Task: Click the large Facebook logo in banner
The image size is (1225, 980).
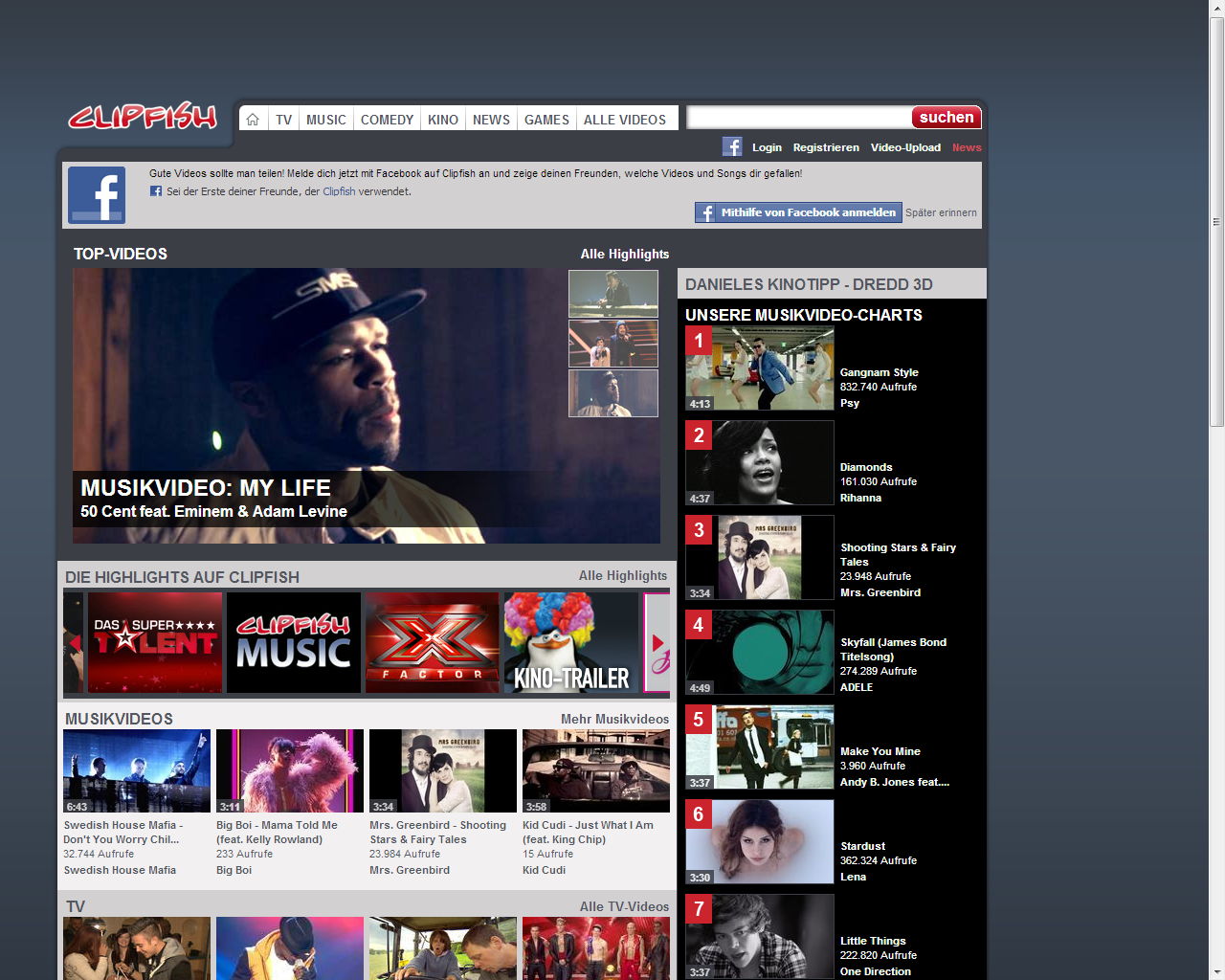Action: [x=97, y=195]
